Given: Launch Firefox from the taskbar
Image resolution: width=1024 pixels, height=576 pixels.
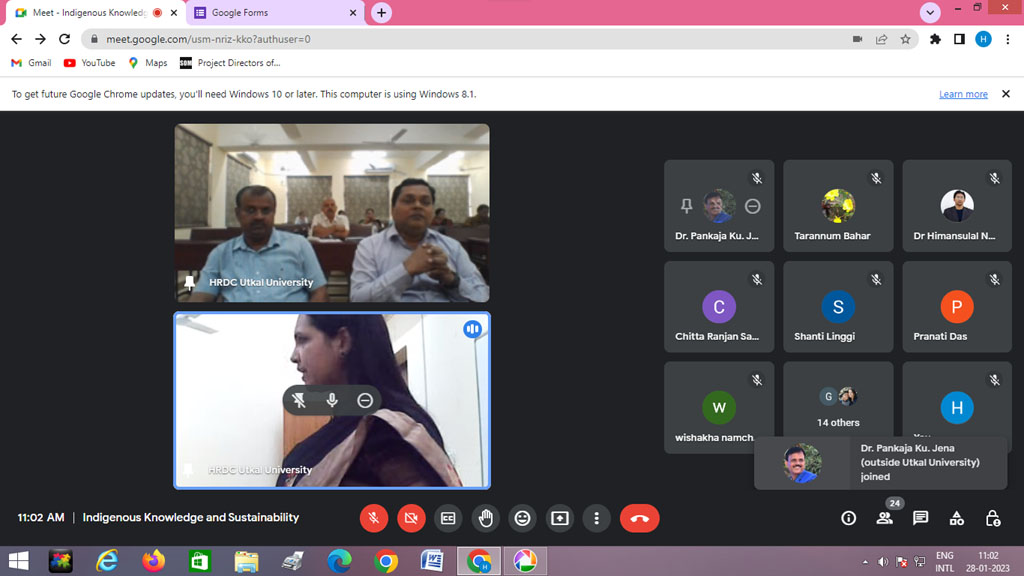Looking at the screenshot, I should 153,561.
